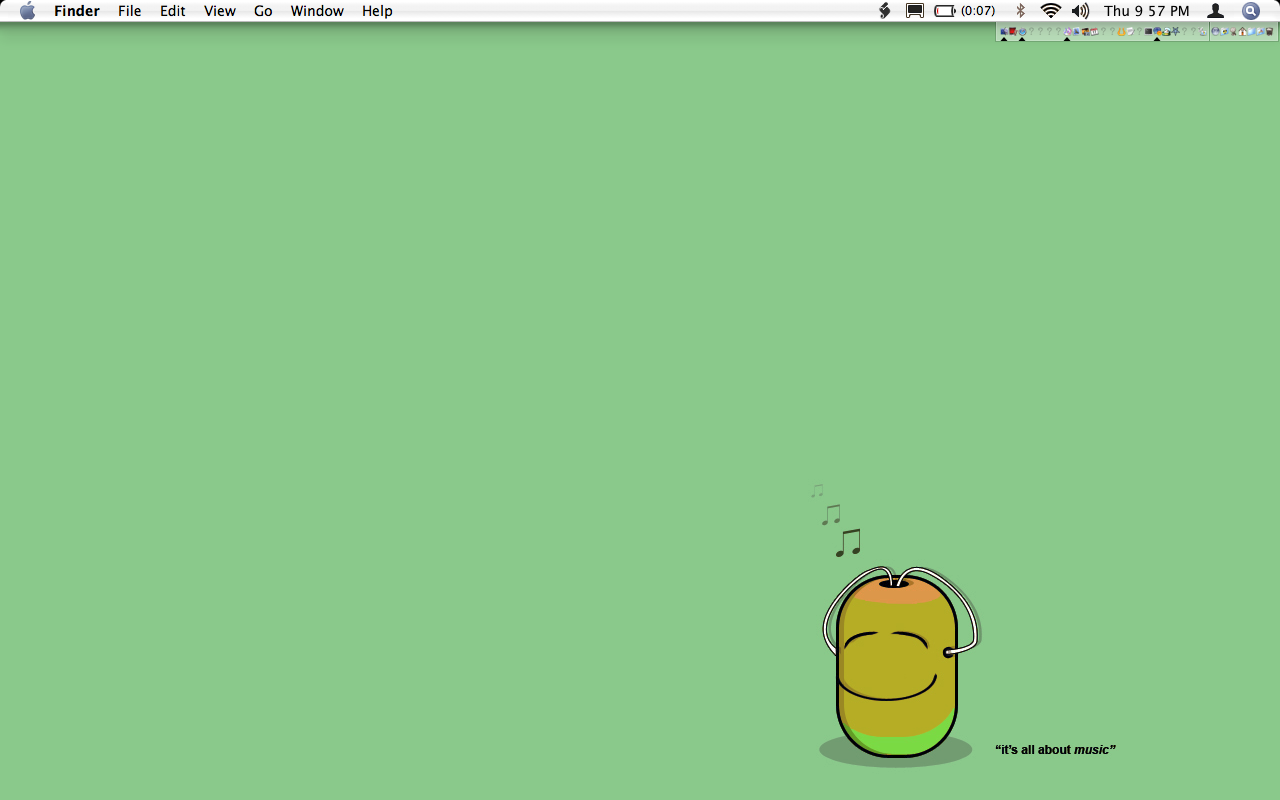Image resolution: width=1280 pixels, height=800 pixels.
Task: Click the battery time remaining (0:07)
Action: click(x=977, y=11)
